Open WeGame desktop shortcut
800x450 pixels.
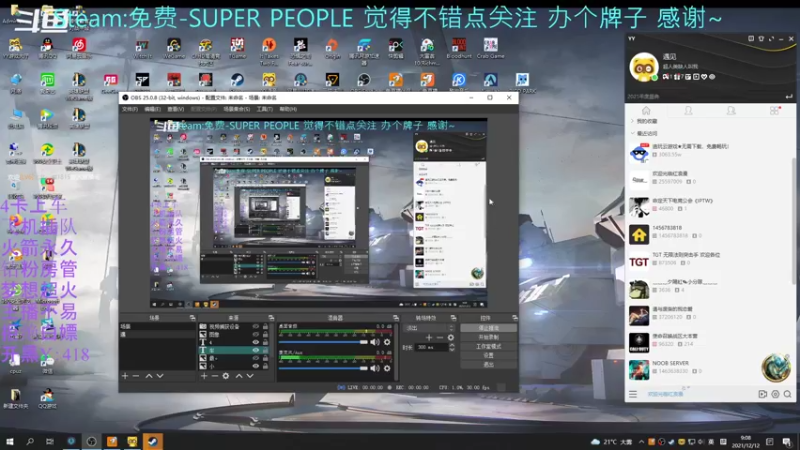click(x=174, y=48)
